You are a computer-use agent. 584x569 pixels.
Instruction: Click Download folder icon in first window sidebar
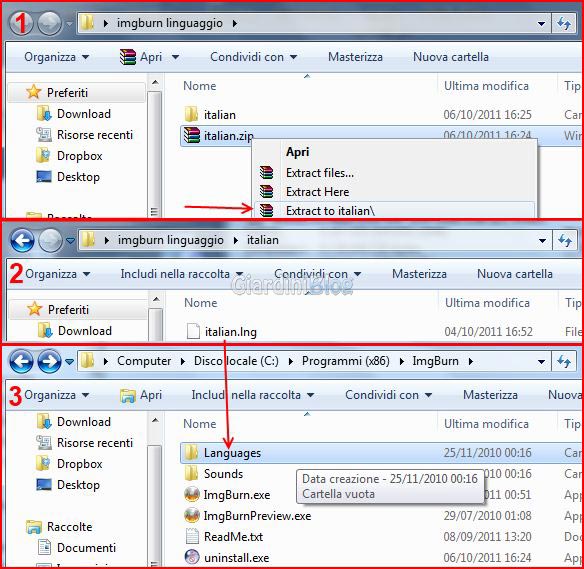(44, 114)
